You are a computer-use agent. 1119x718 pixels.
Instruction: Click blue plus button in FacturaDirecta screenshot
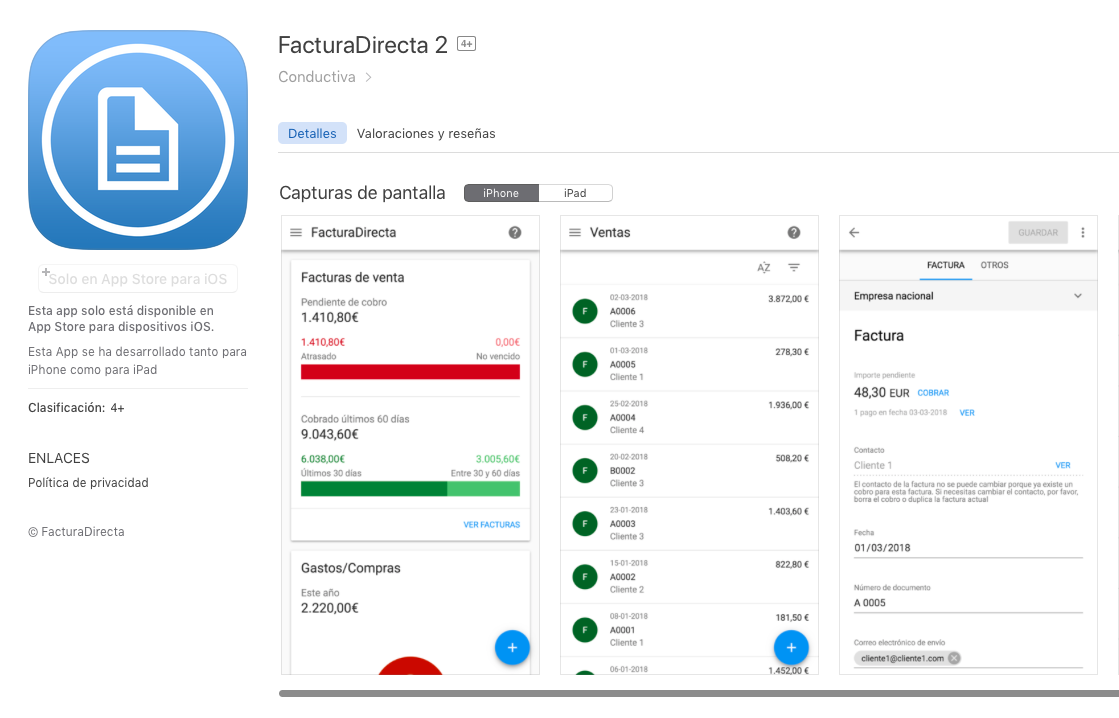512,647
